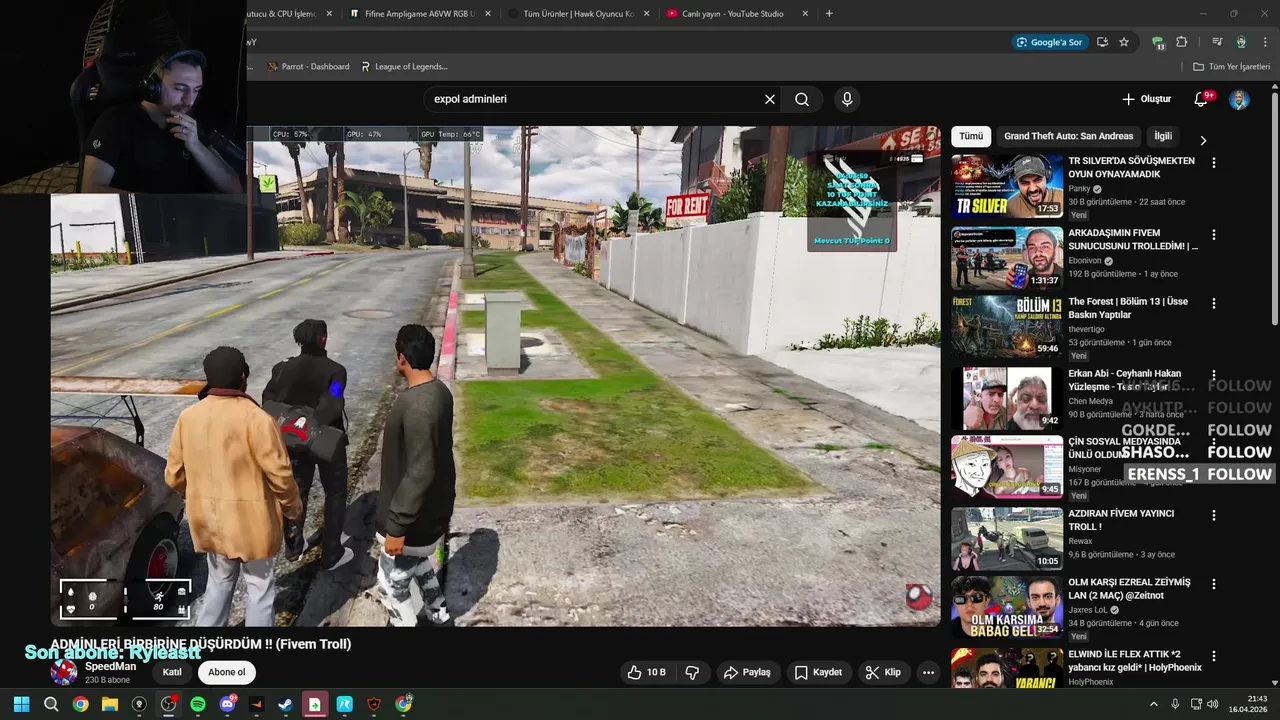The image size is (1280, 720).
Task: Open the Chrome three-dot menu
Action: click(x=1264, y=42)
